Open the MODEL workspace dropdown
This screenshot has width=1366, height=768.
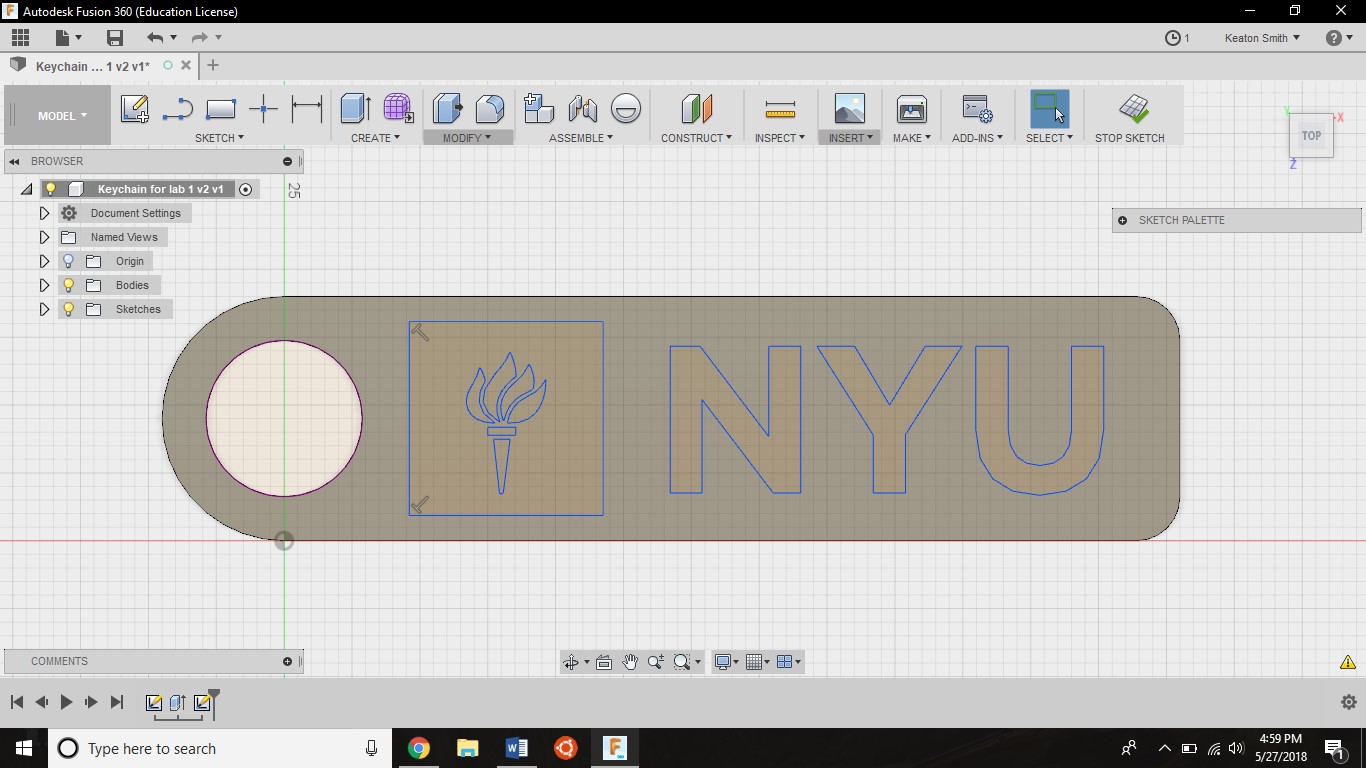62,116
